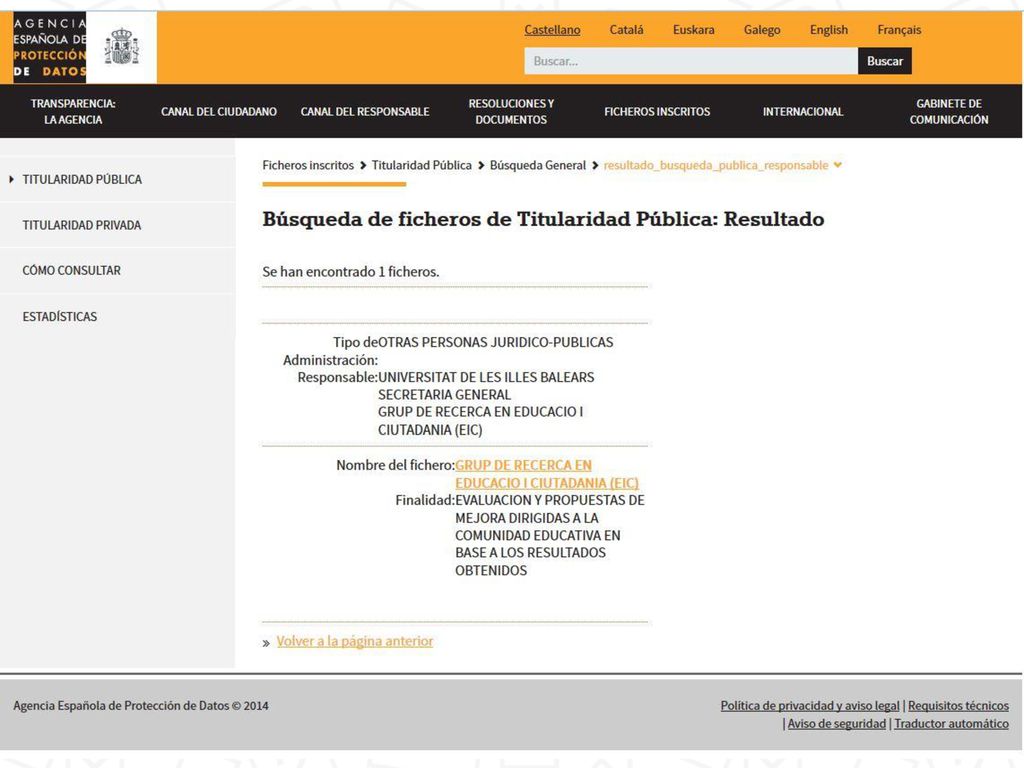Image resolution: width=1024 pixels, height=768 pixels.
Task: Click resultado_busqueda_publica_responsable breadcrumb
Action: (716, 165)
